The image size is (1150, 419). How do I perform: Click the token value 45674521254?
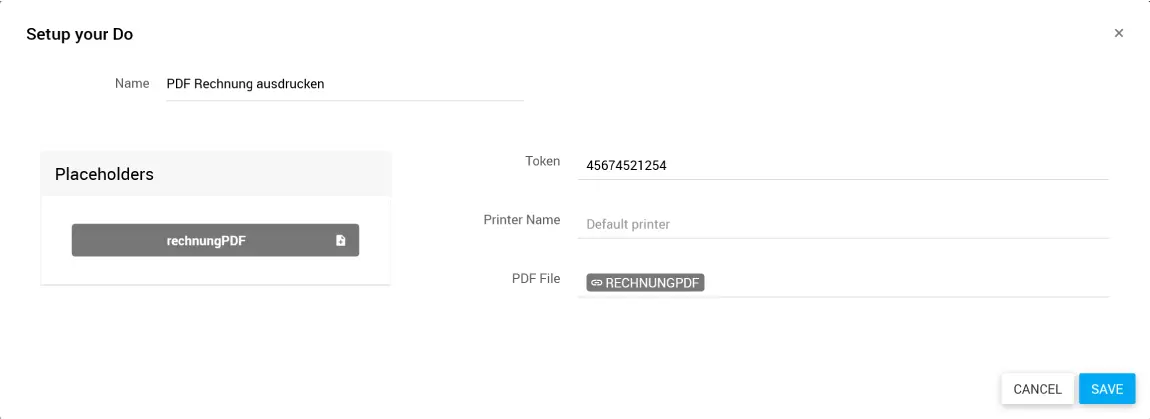coord(626,166)
